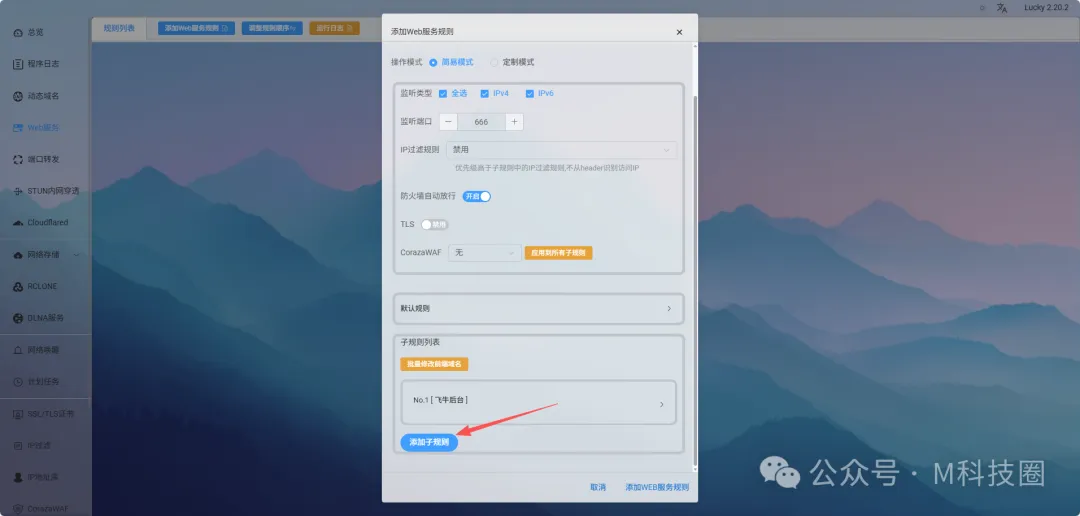Open 网络唤醒 via its bell icon

pyautogui.click(x=19, y=350)
